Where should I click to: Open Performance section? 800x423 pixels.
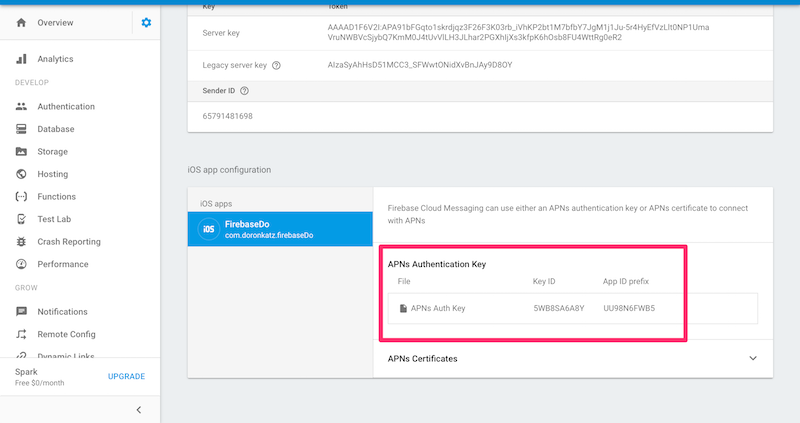63,264
